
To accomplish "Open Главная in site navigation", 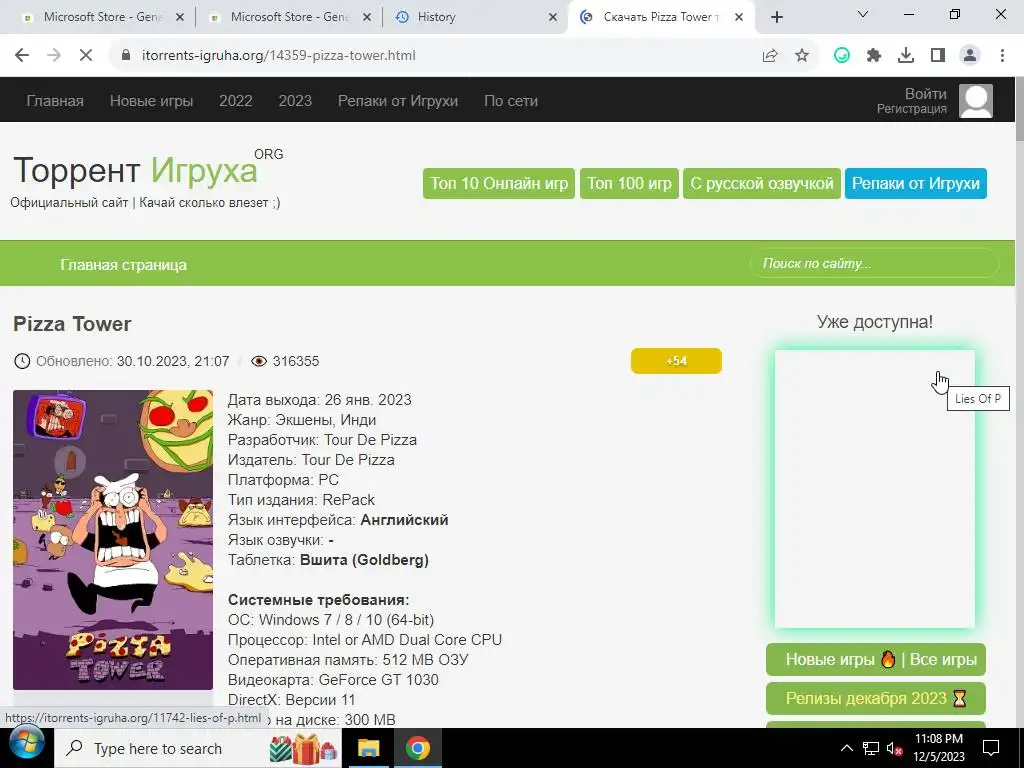I will (55, 101).
